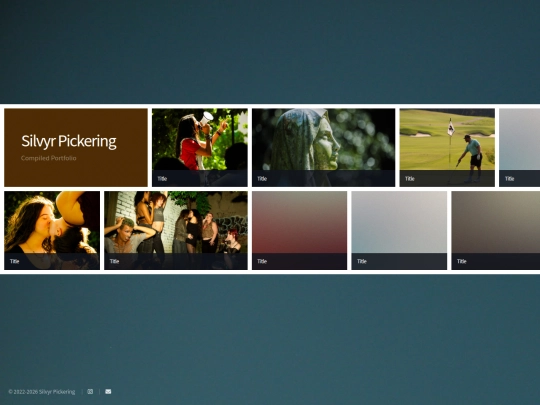
Task: Open the veiled statue photo tile
Action: [323, 147]
